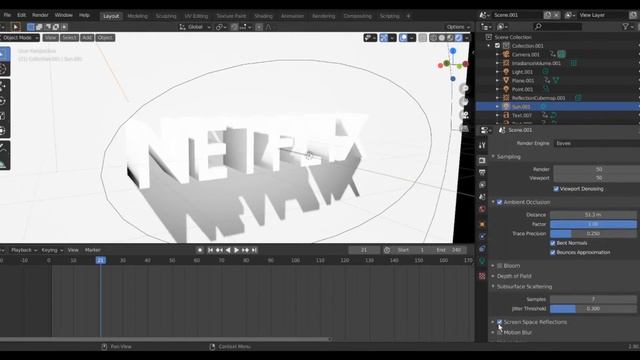Adjust the Jitter Threshold slider

(593, 309)
